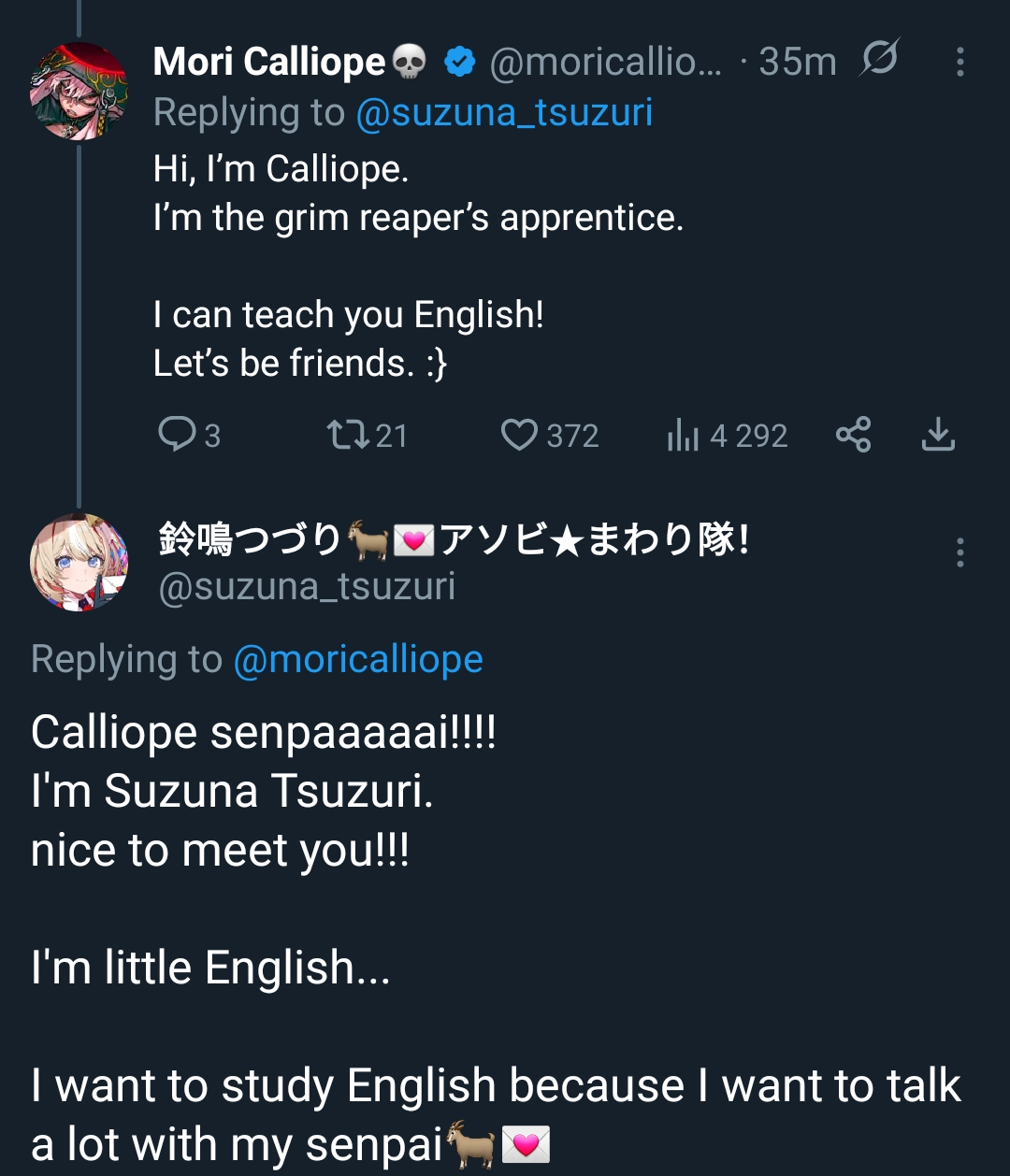Tap the download icon on Calliope's tweet
Image resolution: width=1010 pixels, height=1176 pixels.
(x=938, y=435)
